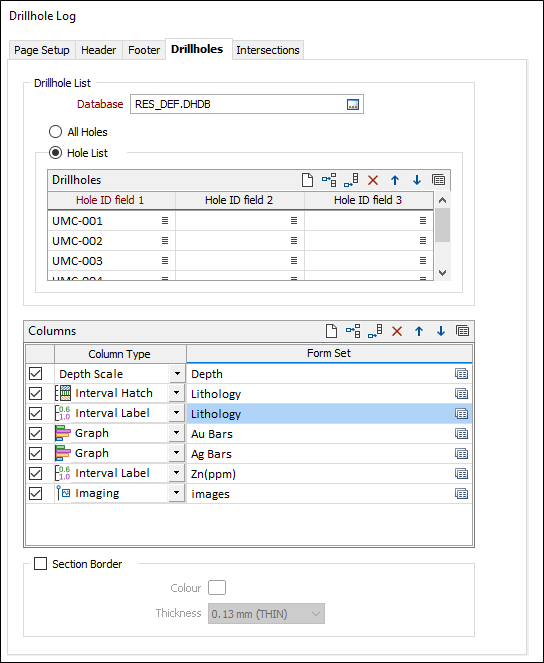Viewport: 544px width, 663px height.
Task: Switch to Footer tab
Action: pos(144,50)
